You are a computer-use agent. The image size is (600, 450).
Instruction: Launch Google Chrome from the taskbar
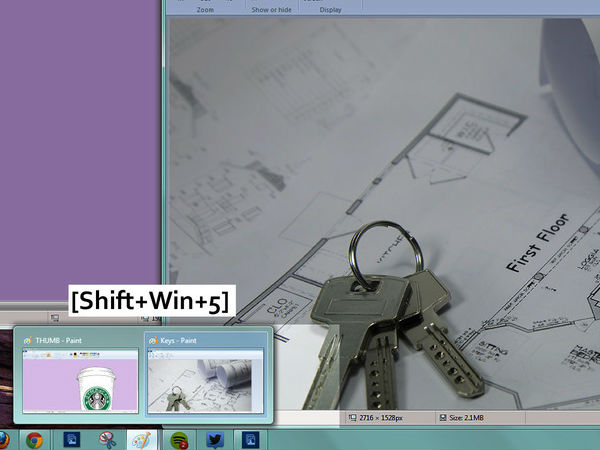35,439
